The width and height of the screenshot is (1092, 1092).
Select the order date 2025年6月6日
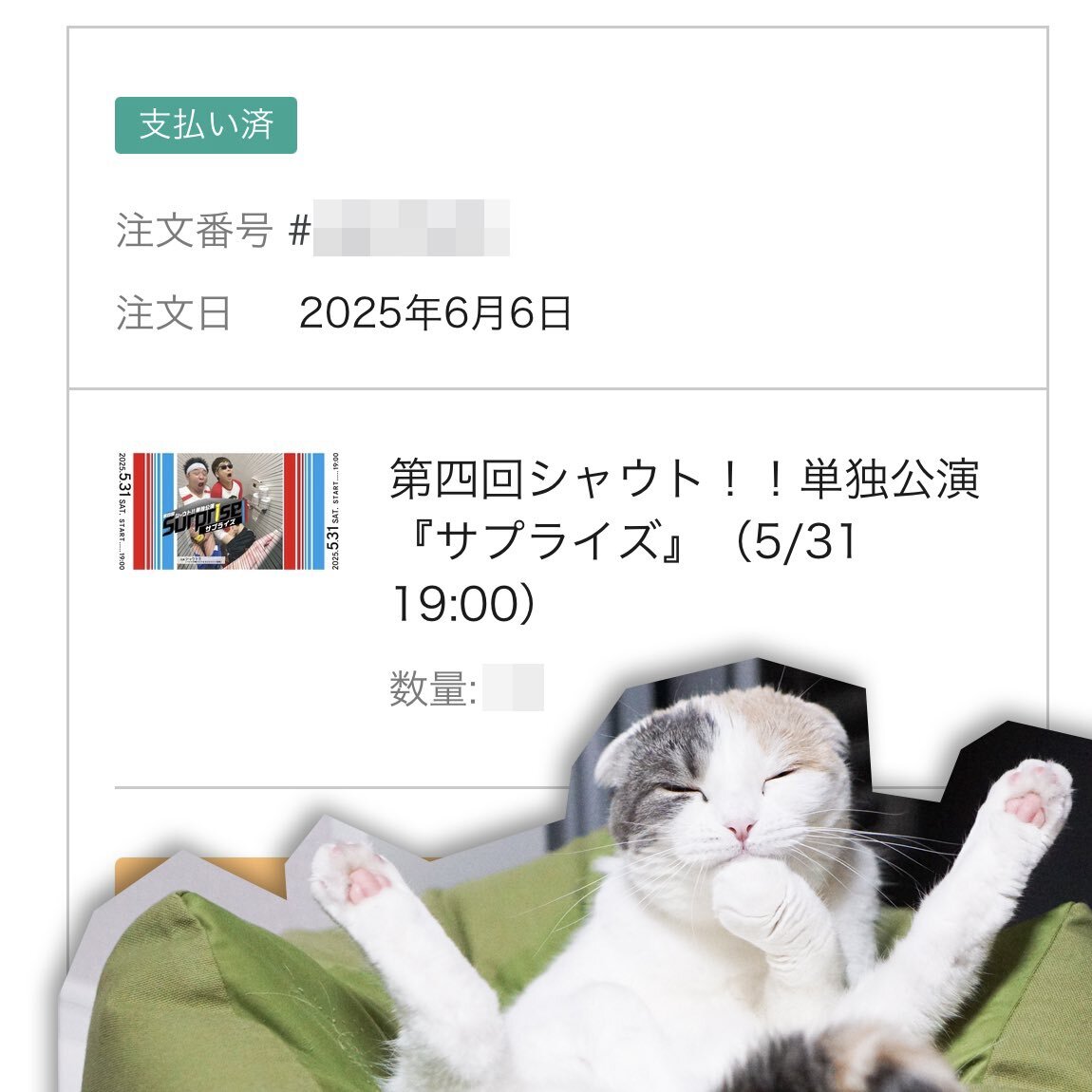pos(435,312)
